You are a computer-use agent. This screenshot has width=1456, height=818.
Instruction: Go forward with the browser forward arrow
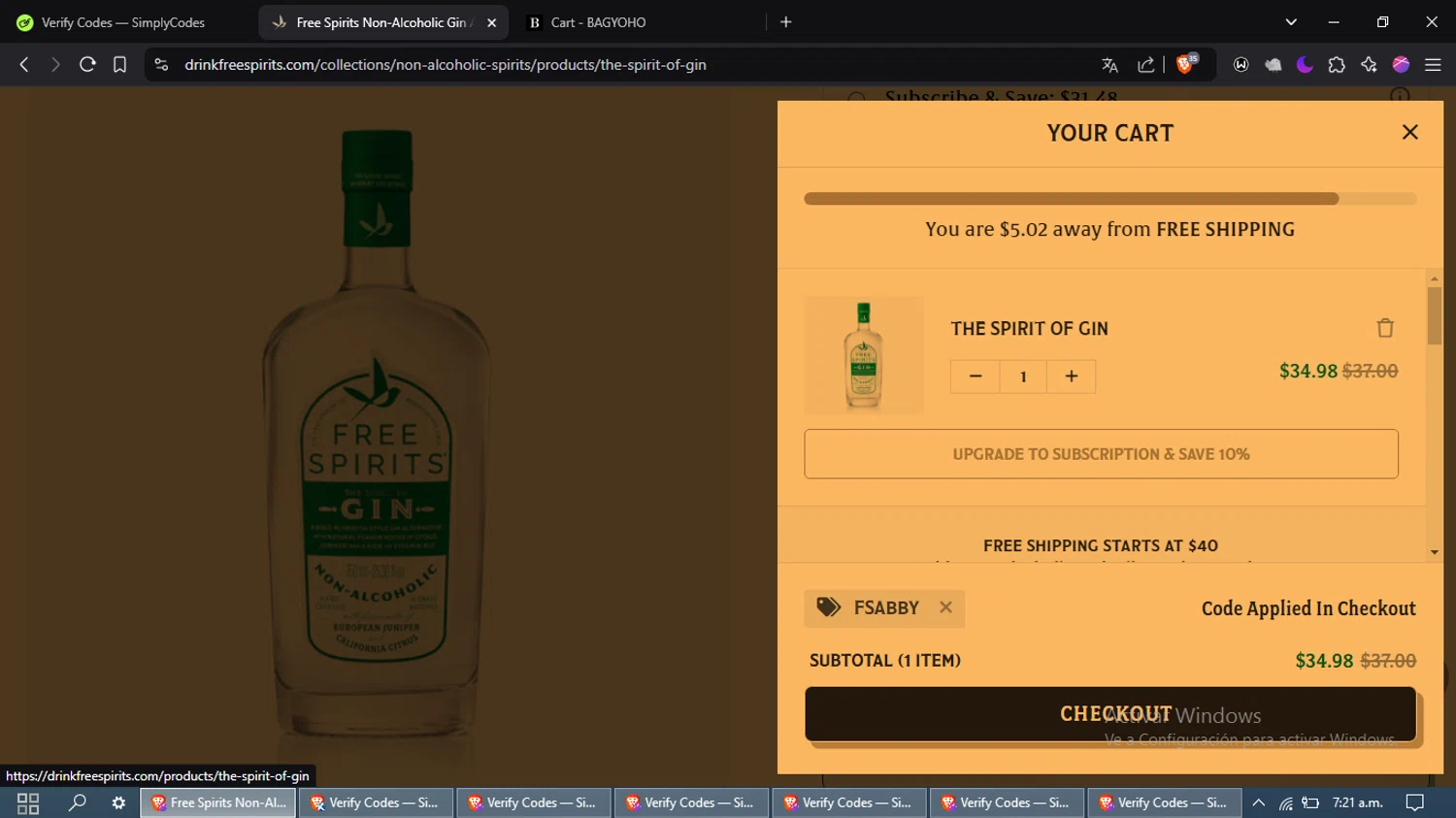tap(55, 65)
